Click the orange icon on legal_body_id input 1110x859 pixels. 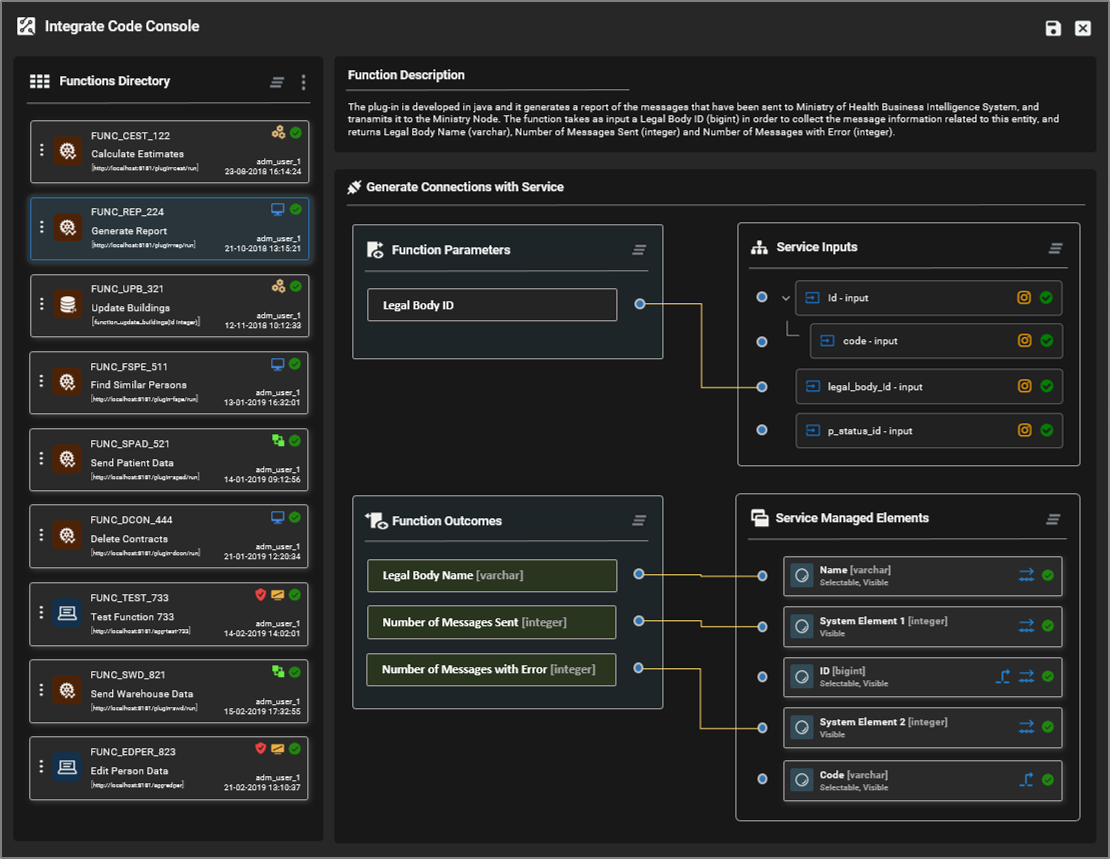point(1024,386)
